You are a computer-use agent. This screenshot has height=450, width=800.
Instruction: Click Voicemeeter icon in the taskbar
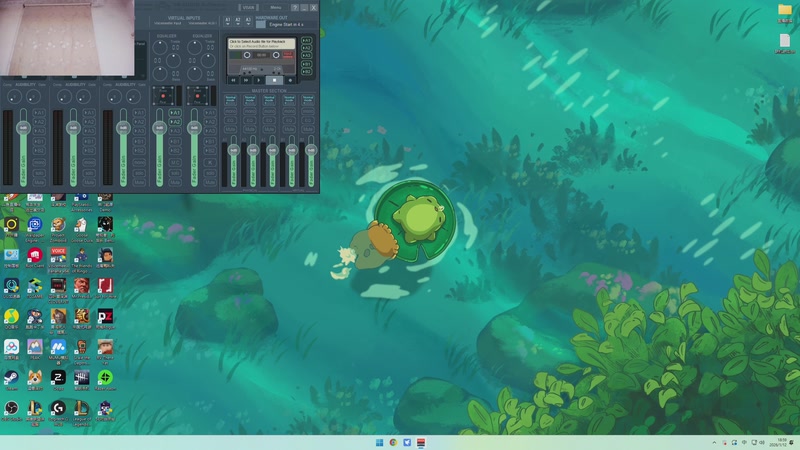click(421, 442)
